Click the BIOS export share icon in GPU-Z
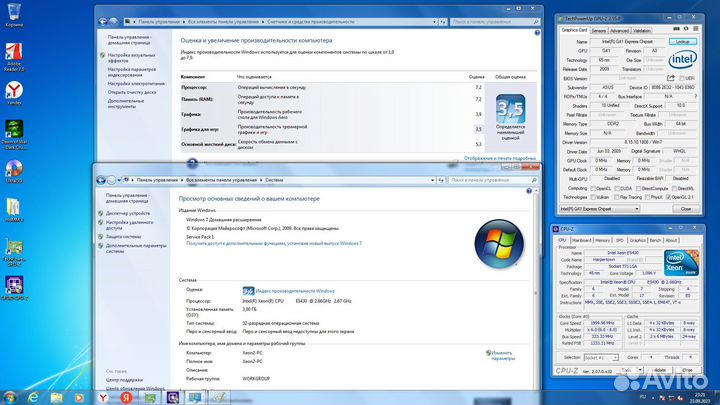The image size is (720, 405). point(671,78)
